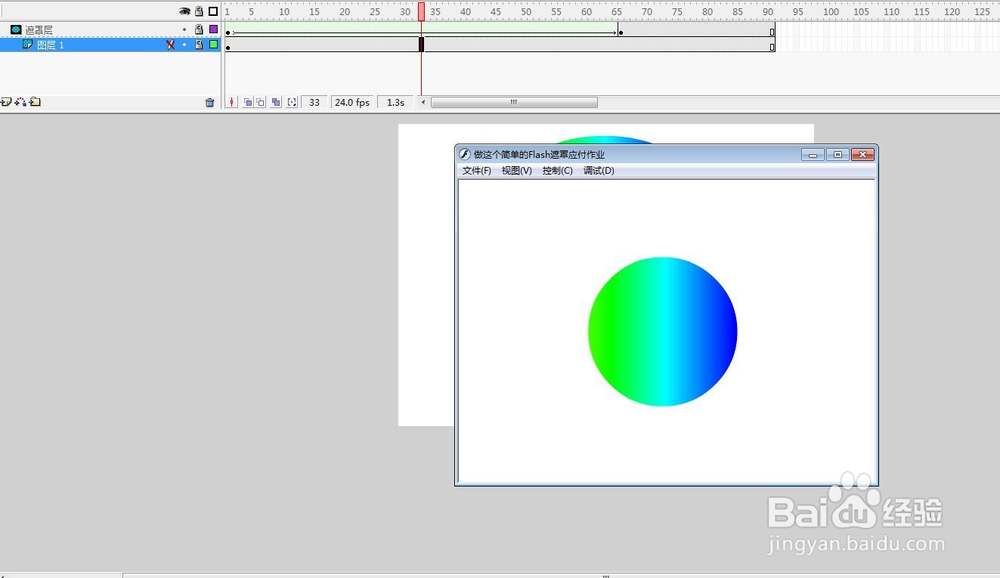Screen dimensions: 1000x578
Task: Click frame number 100 on timeline ruler
Action: click(x=831, y=11)
